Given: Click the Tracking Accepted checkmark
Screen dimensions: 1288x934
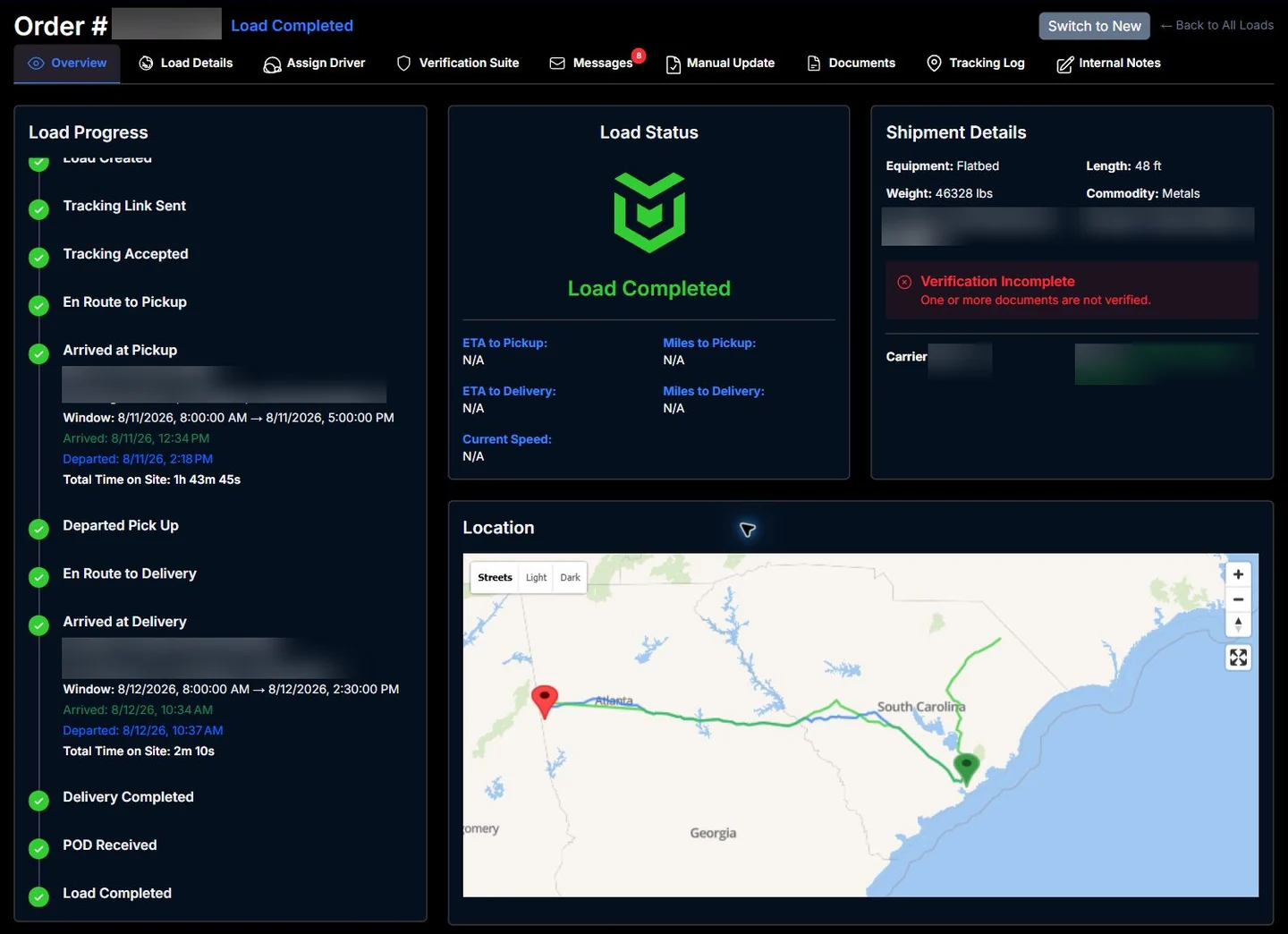Looking at the screenshot, I should tap(38, 258).
